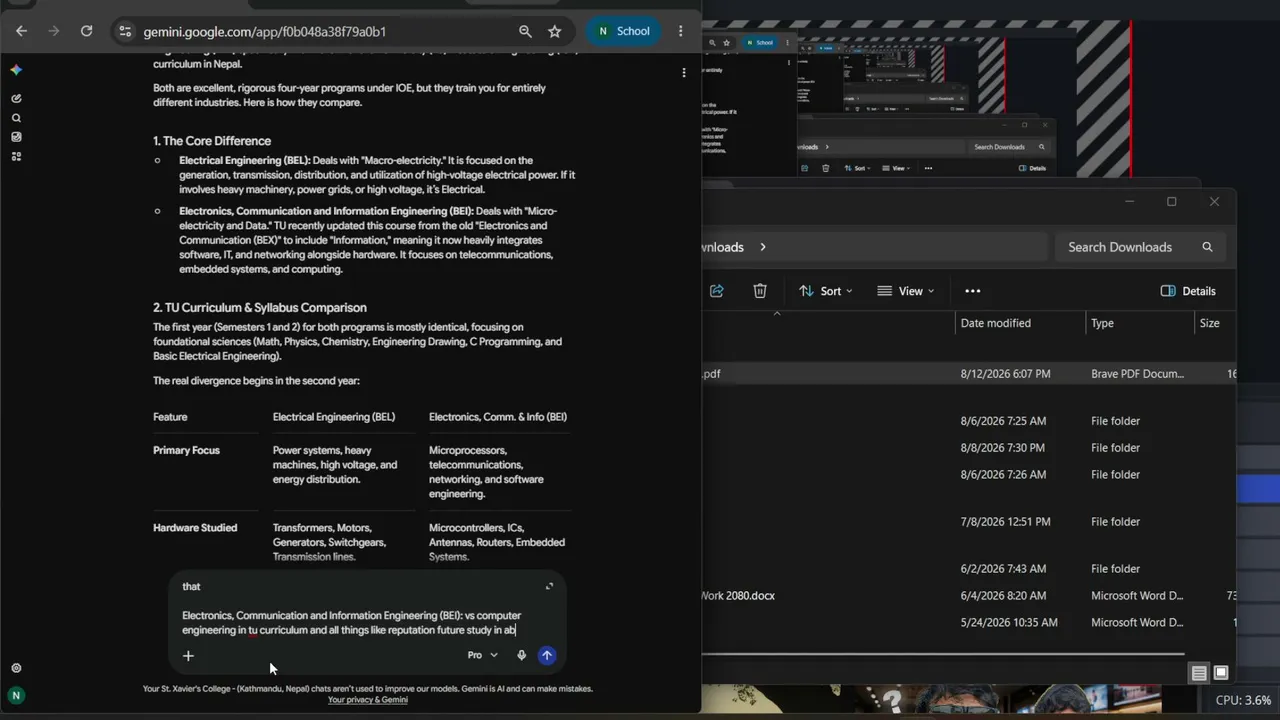
Task: View site information icon in address bar
Action: [x=125, y=31]
